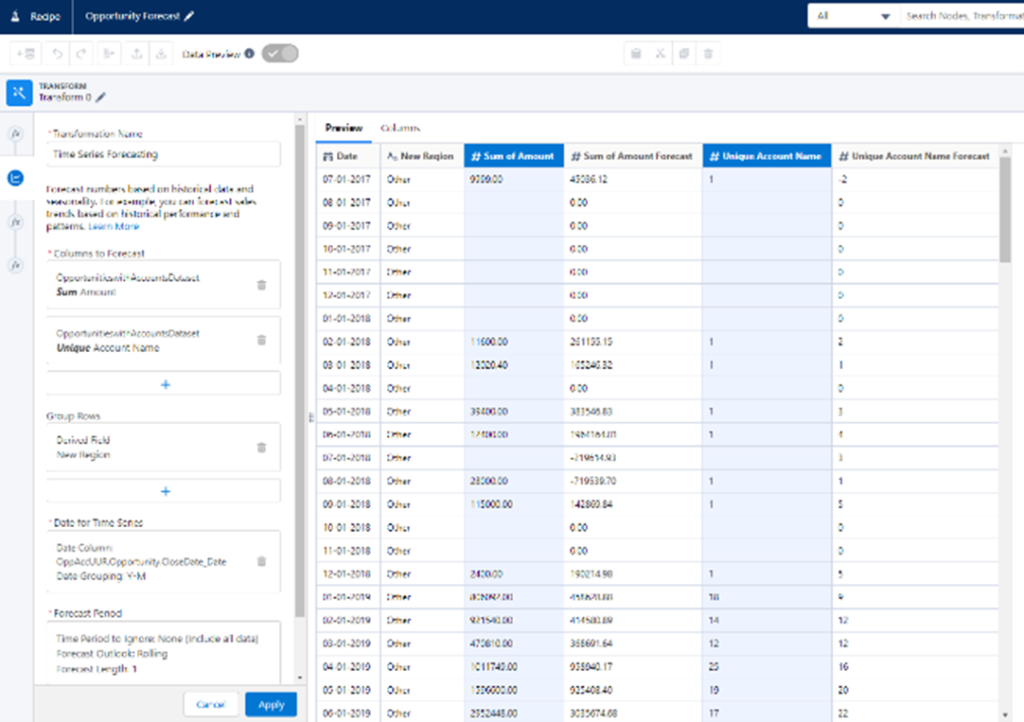
Task: Click the add node icon on the toolbar
Action: coord(26,53)
